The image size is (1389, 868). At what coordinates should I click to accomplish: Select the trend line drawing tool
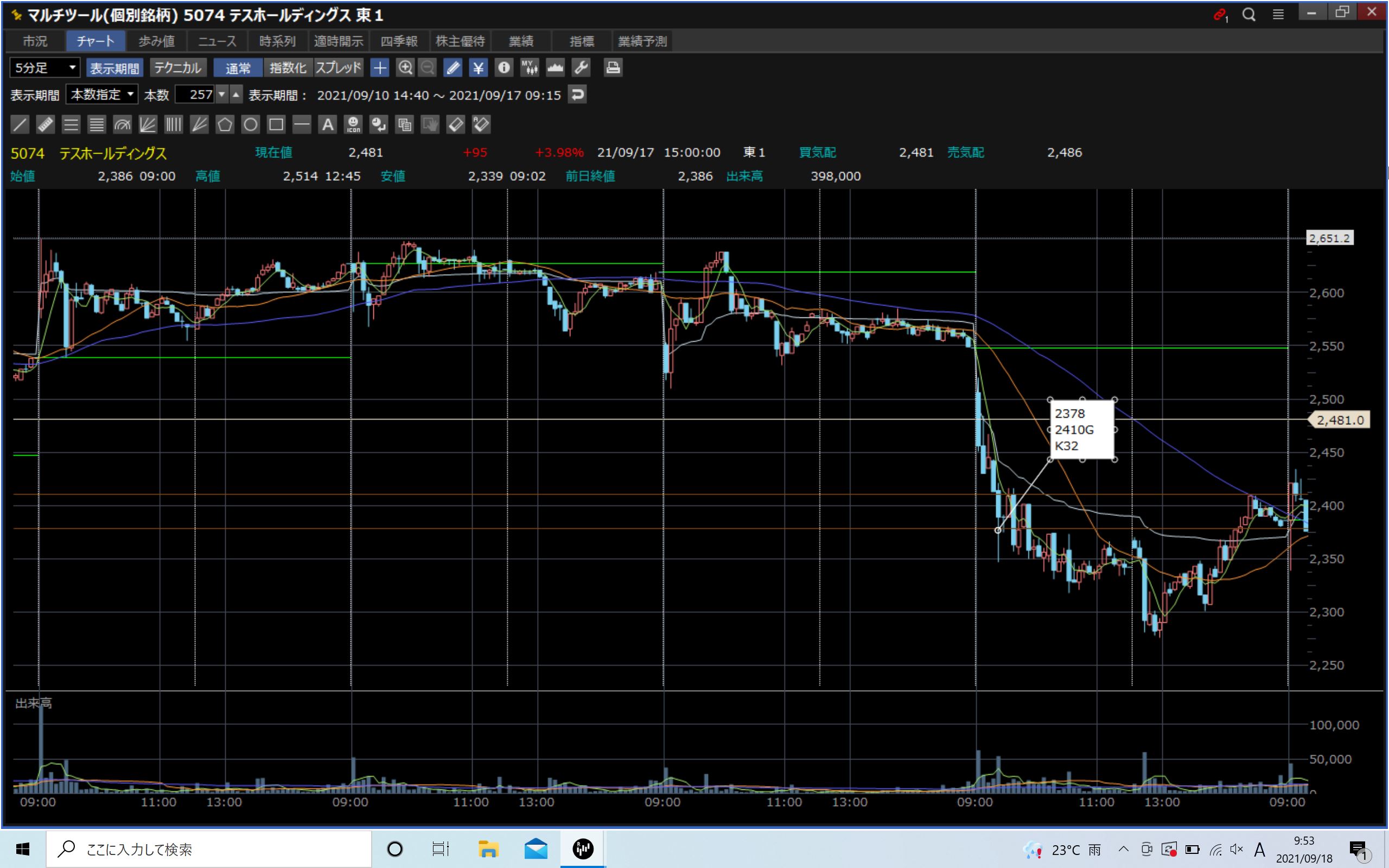(x=20, y=125)
